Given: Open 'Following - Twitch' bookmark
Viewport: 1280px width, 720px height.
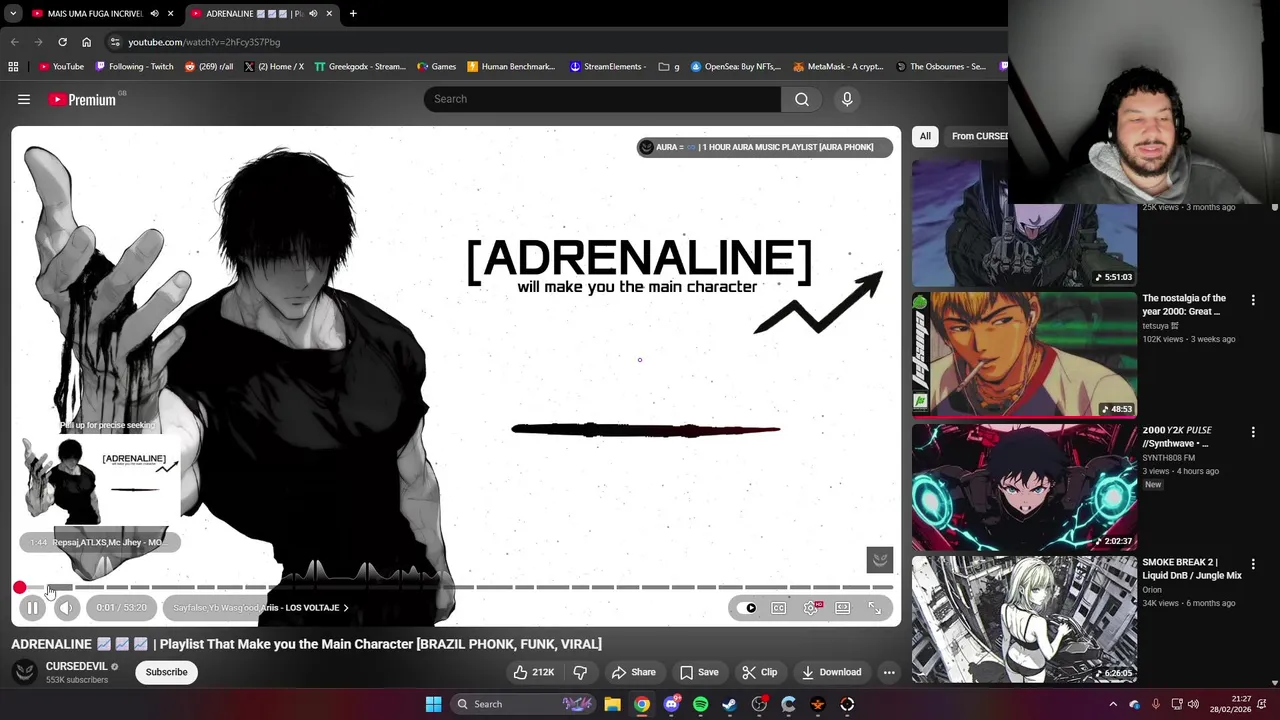Looking at the screenshot, I should coord(134,67).
